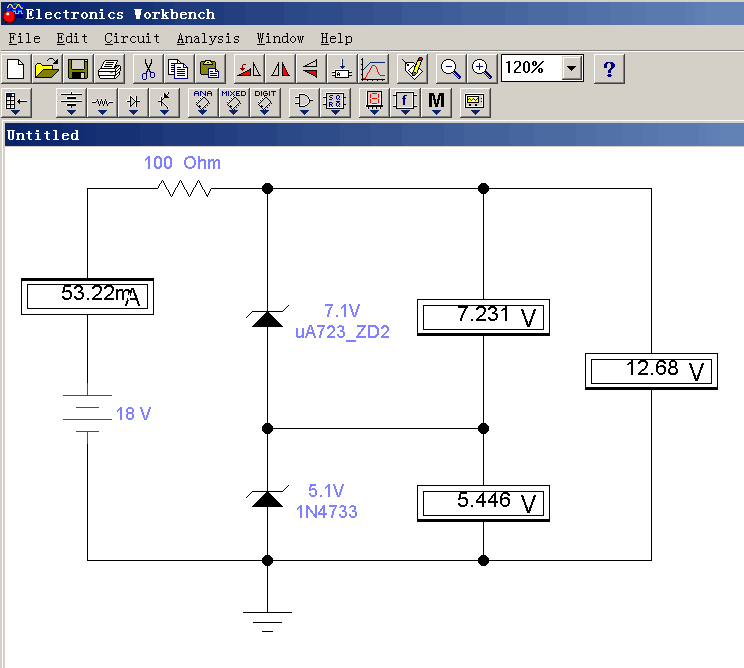Click the Paste clipboard icon

[x=209, y=69]
